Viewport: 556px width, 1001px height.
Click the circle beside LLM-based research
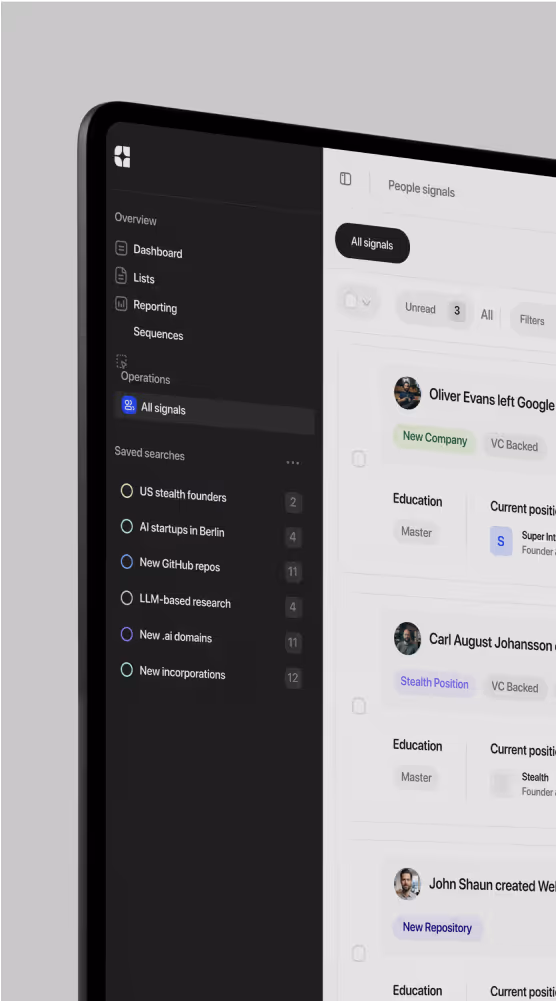[x=127, y=598]
